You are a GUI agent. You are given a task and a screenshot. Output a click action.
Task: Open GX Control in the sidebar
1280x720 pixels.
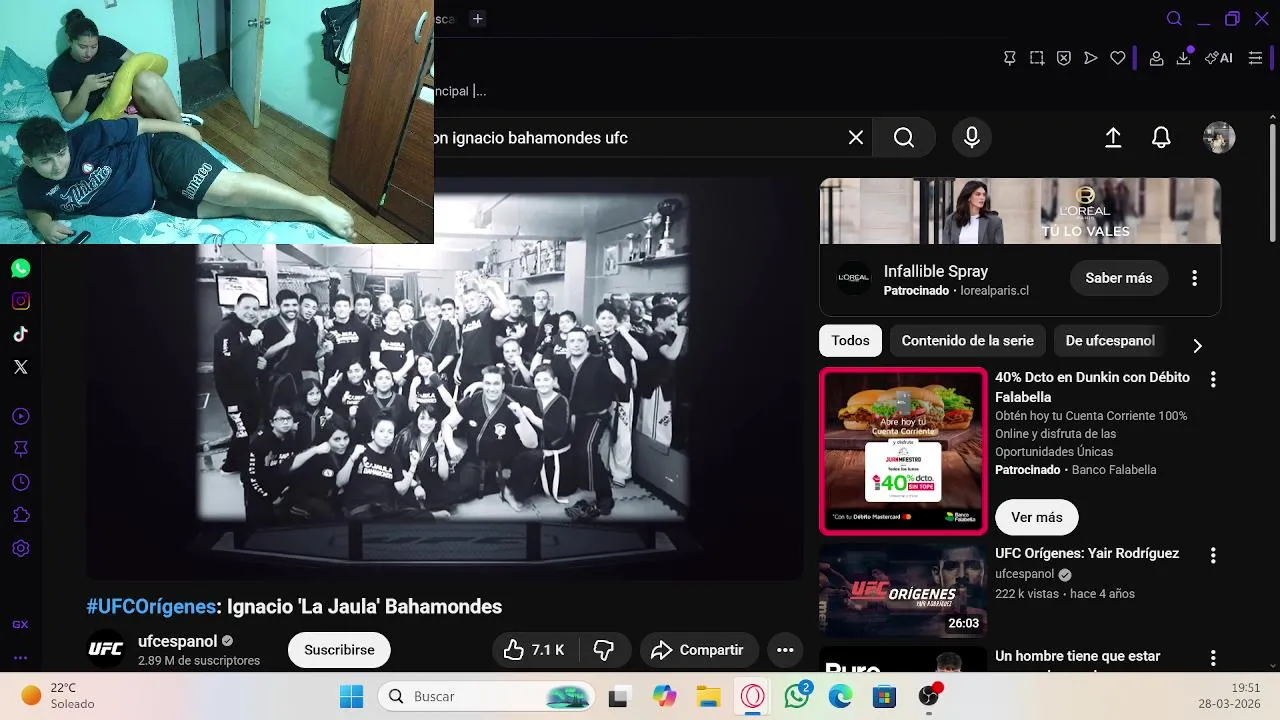20,624
